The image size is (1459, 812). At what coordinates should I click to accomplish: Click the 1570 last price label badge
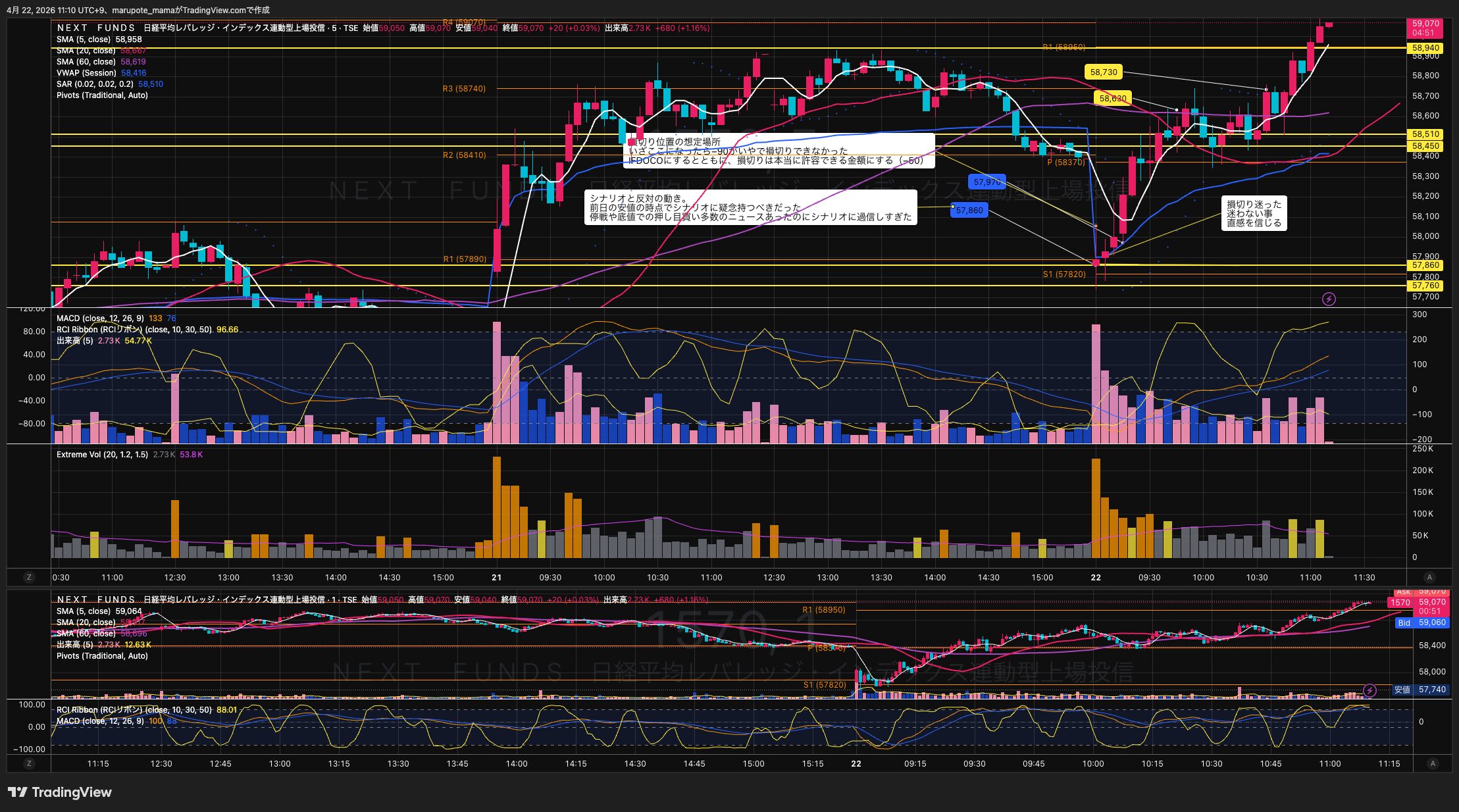click(1400, 603)
